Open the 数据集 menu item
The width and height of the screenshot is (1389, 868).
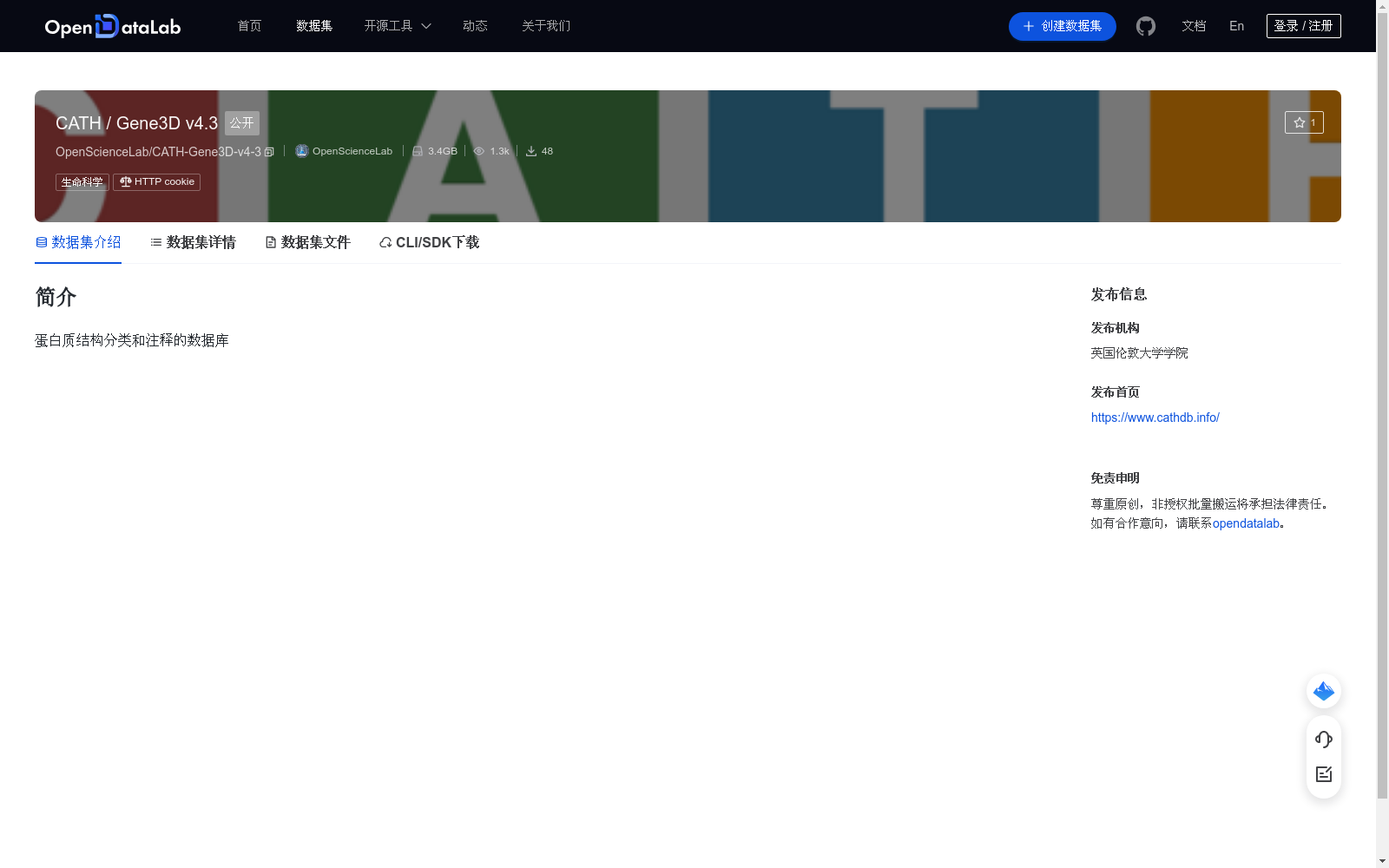tap(313, 26)
